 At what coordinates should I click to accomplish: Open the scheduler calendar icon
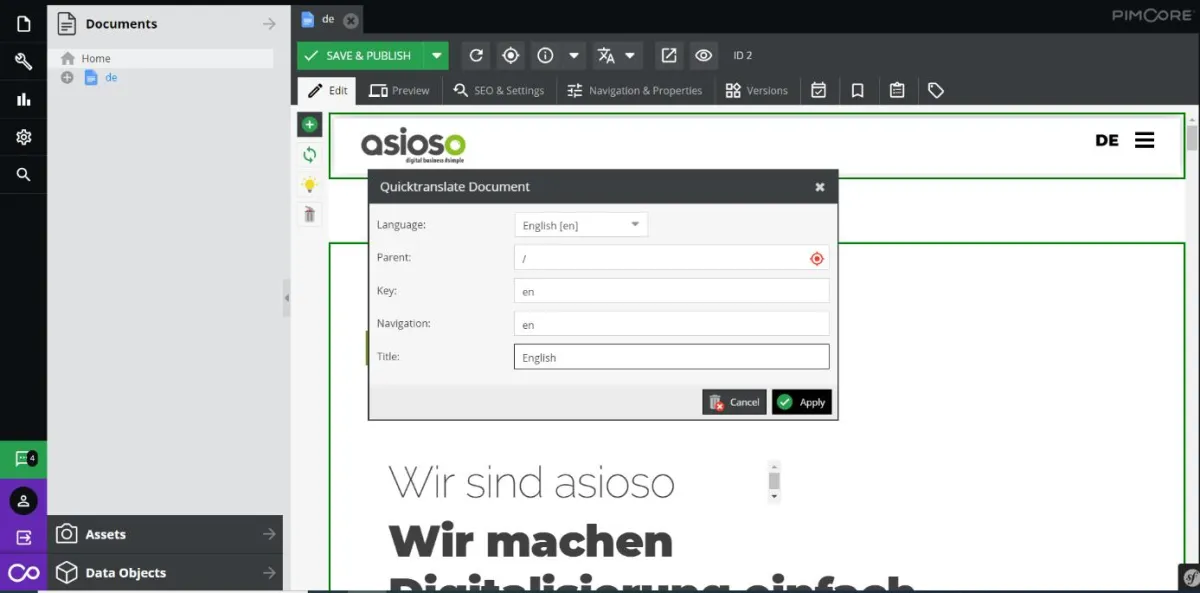tap(819, 90)
